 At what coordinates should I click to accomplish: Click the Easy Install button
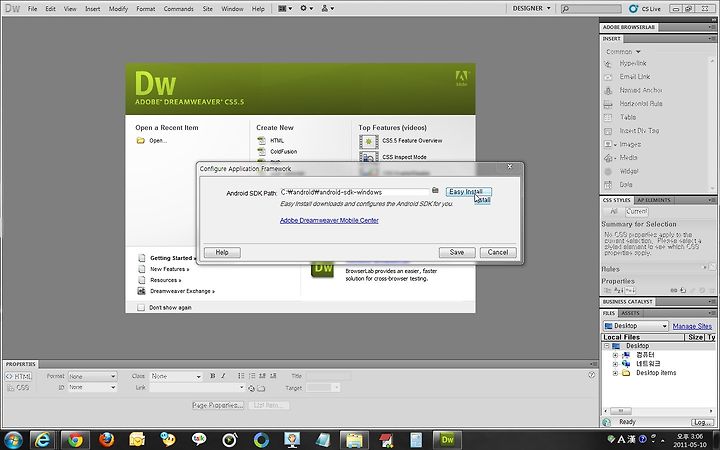click(x=468, y=191)
